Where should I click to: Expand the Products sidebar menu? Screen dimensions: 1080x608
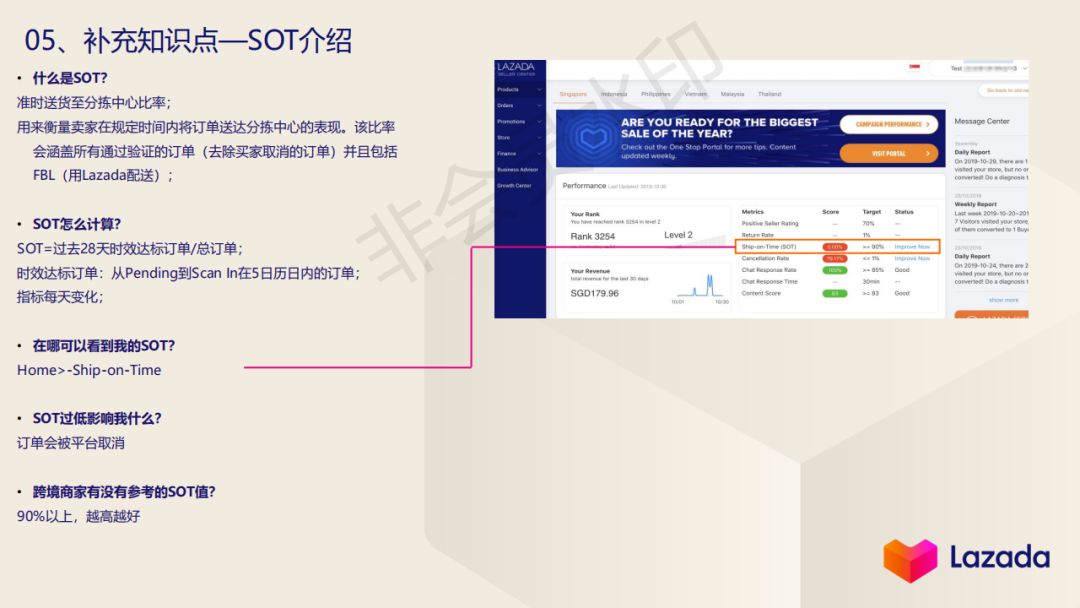click(519, 90)
